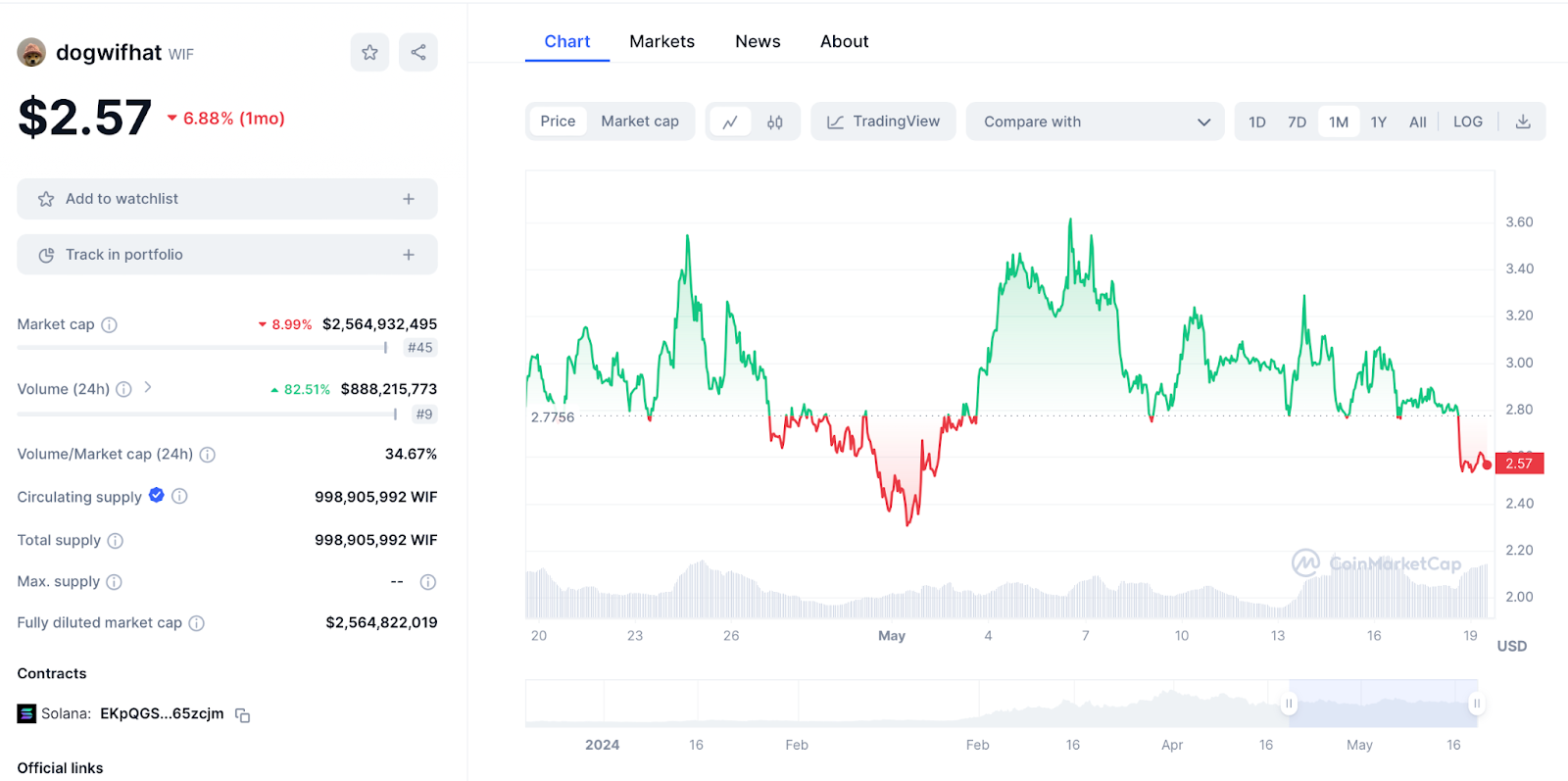The width and height of the screenshot is (1568, 781).
Task: Switch chart to Market cap view
Action: click(640, 122)
